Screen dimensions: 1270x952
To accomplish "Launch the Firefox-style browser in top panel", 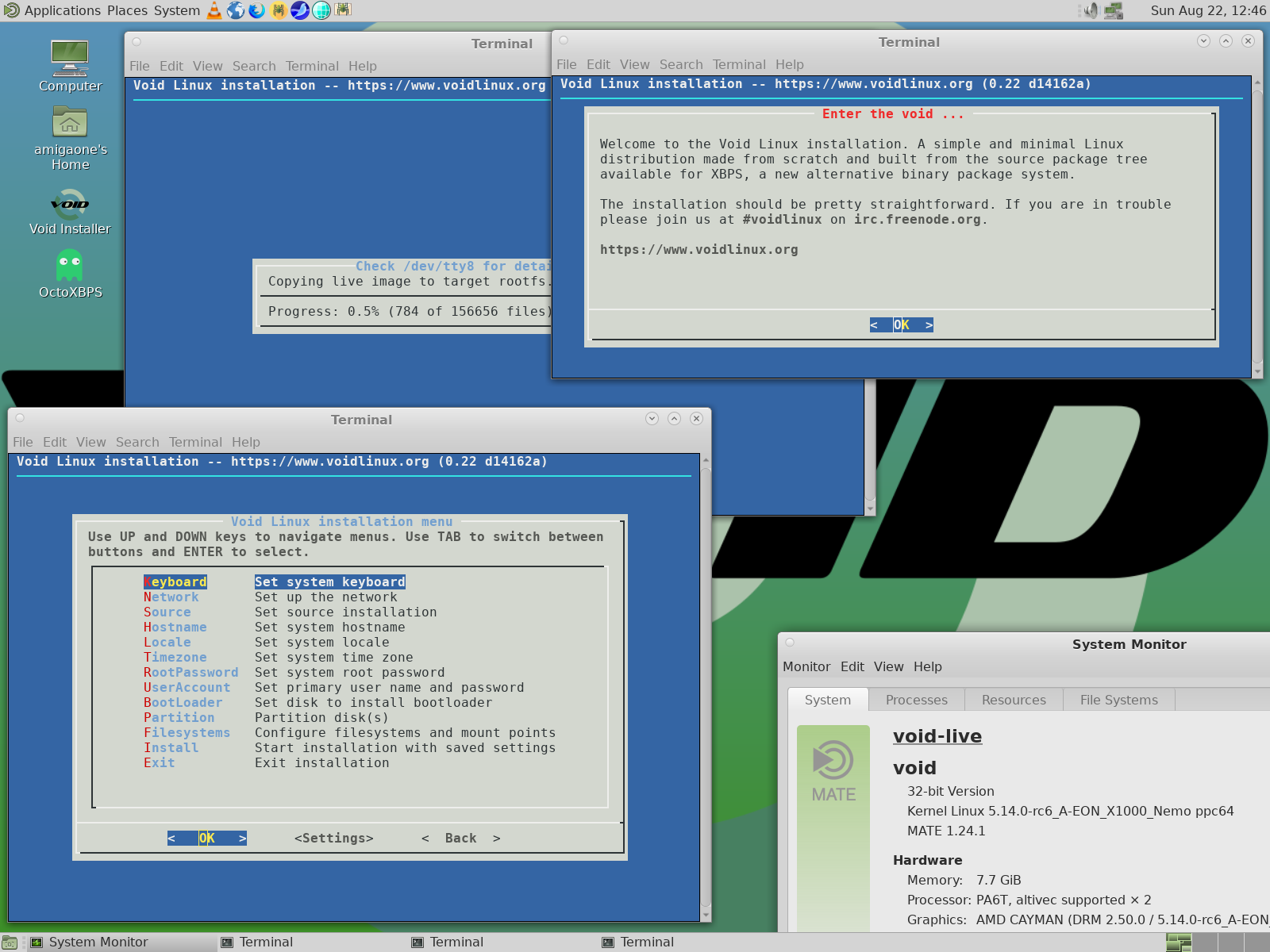I will click(256, 10).
